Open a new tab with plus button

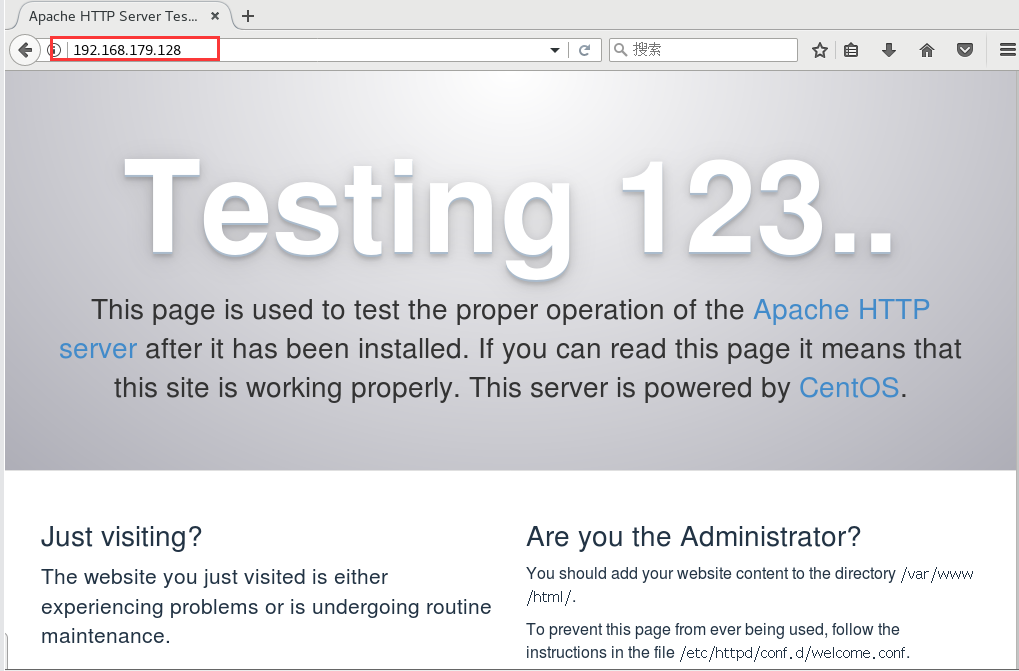click(x=248, y=16)
